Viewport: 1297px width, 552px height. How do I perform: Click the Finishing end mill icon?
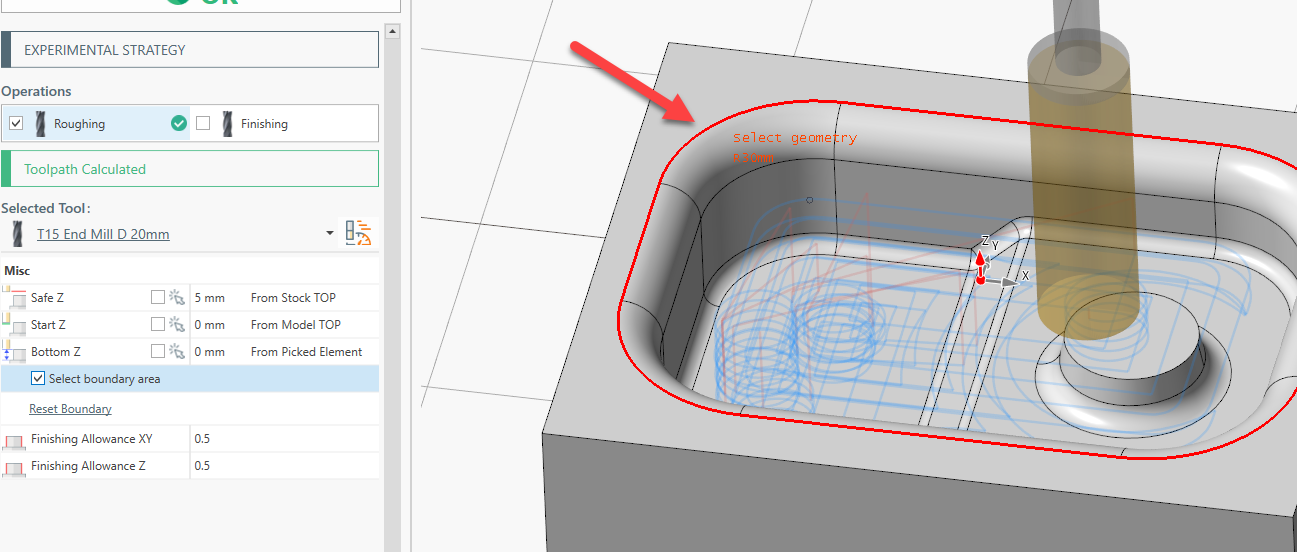(227, 124)
